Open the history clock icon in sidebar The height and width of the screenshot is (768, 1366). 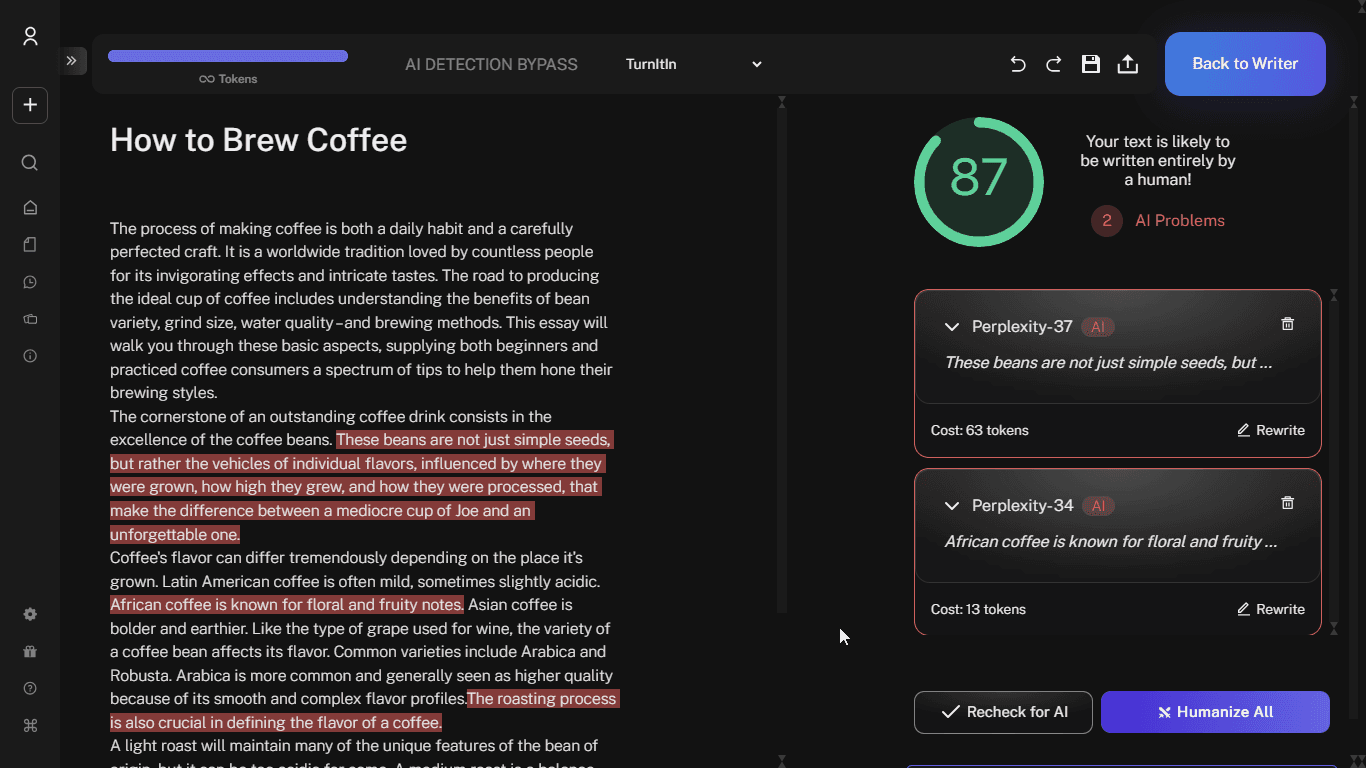click(30, 282)
